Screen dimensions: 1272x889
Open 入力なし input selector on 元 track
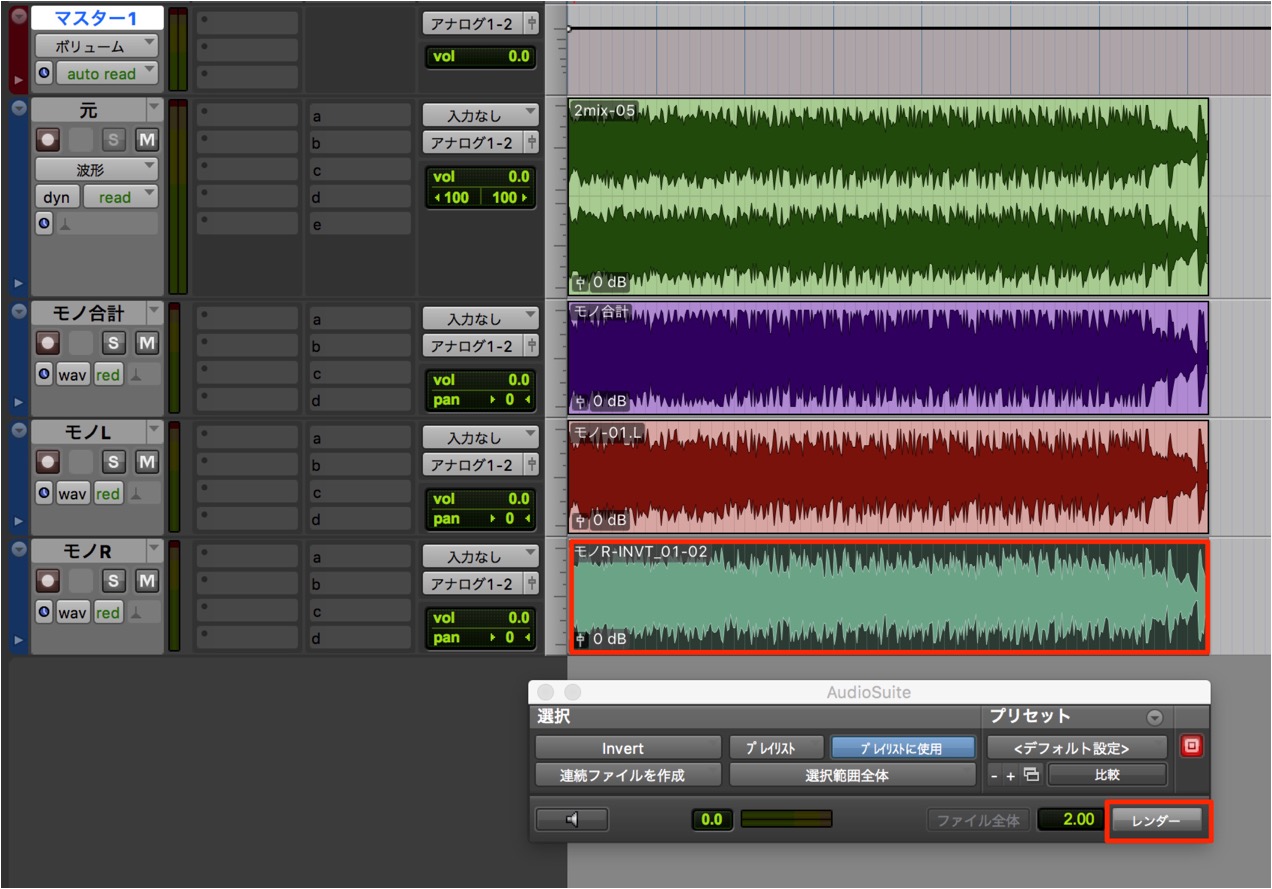480,116
